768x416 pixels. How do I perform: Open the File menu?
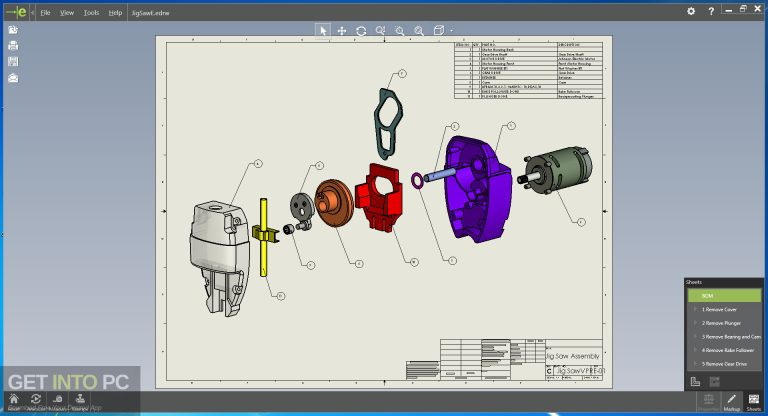(45, 13)
